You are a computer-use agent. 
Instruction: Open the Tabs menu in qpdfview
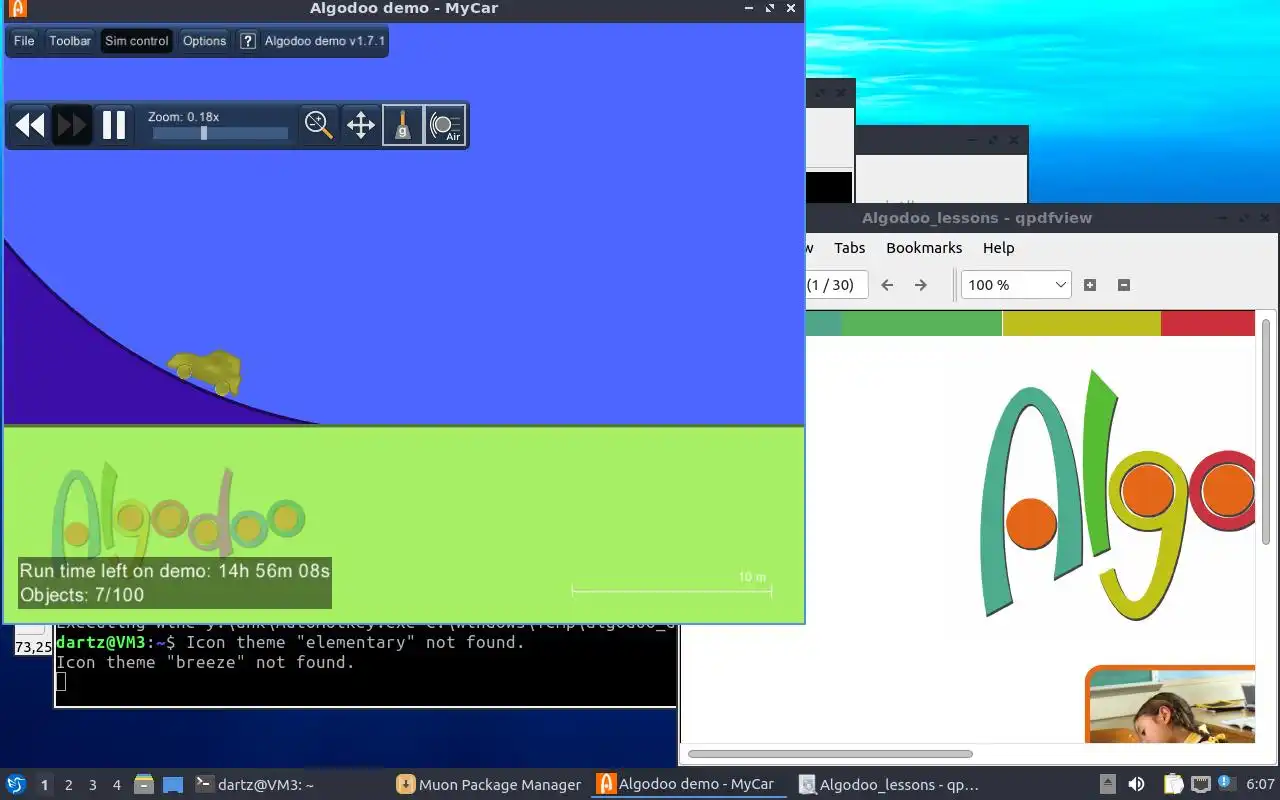pyautogui.click(x=849, y=248)
